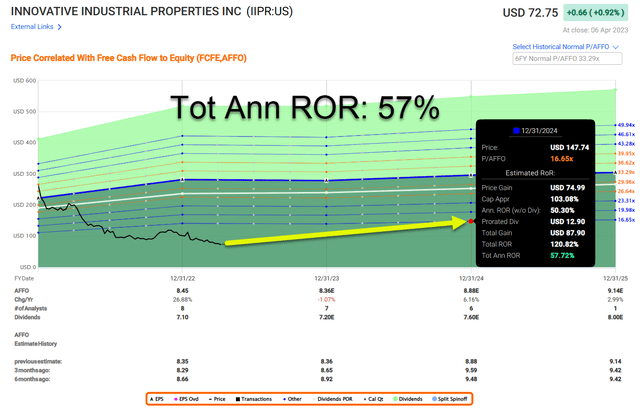This screenshot has width=640, height=413.
Task: Select the 19.98x multiple line label
Action: [x=626, y=210]
